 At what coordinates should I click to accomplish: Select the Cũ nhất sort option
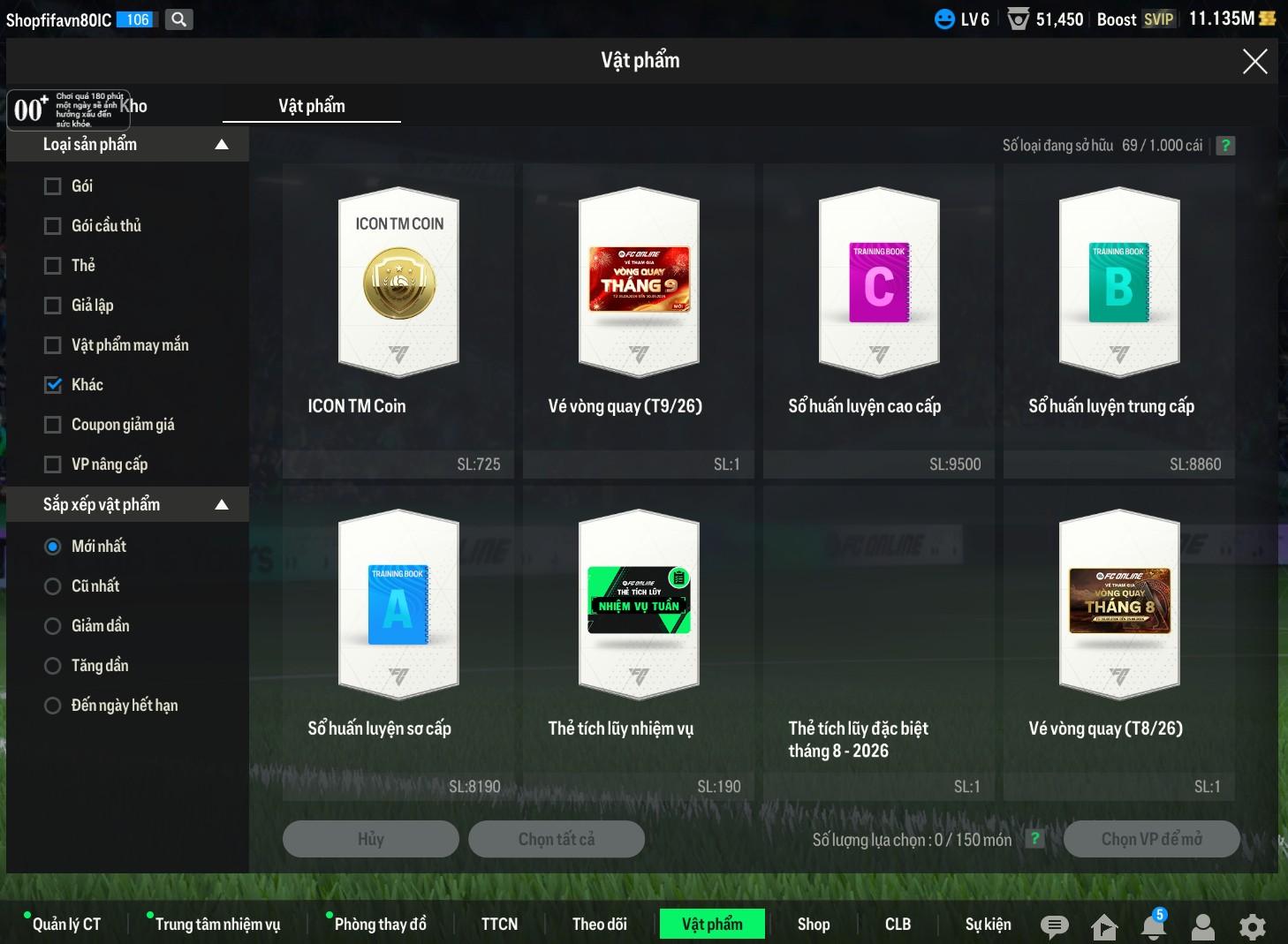(53, 586)
